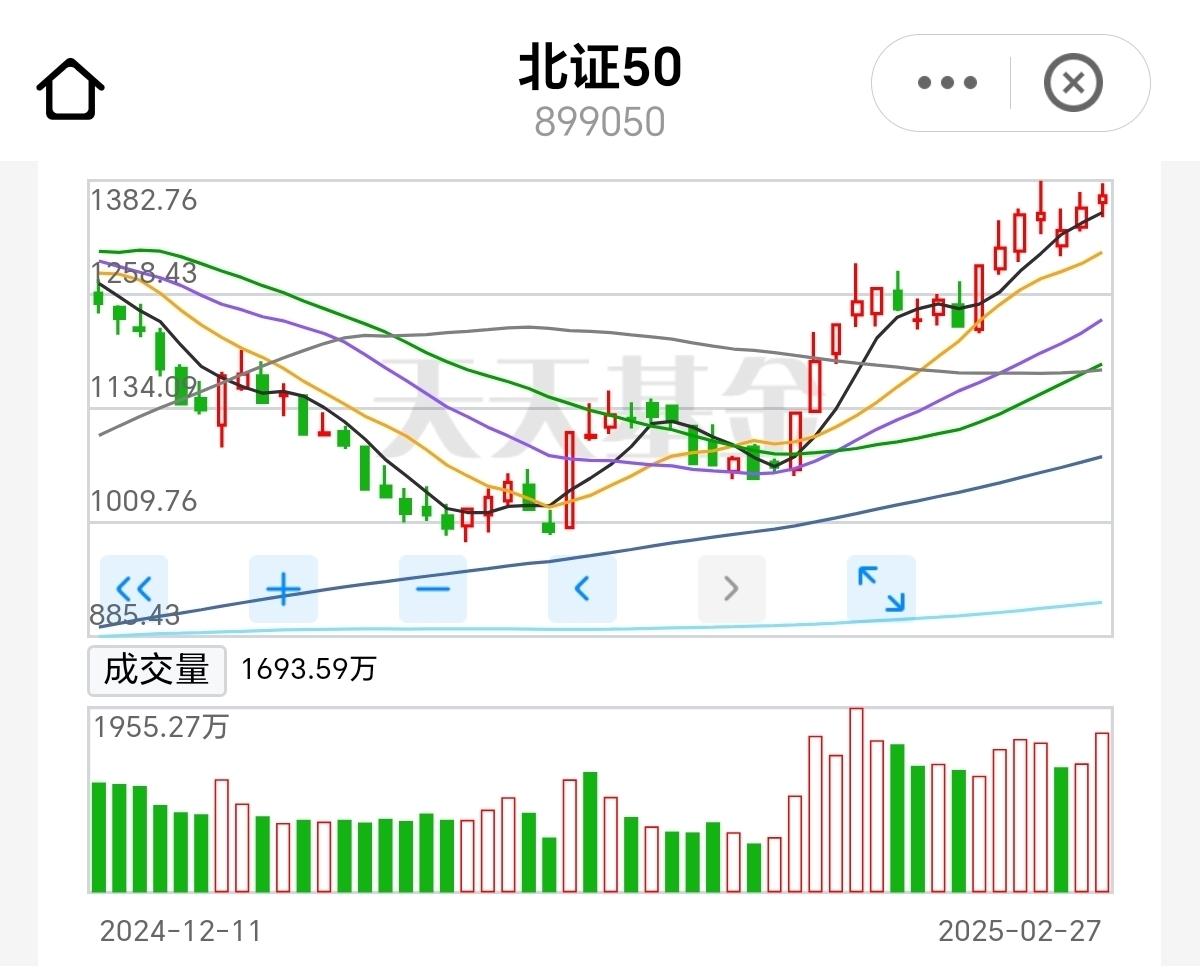Select the 1258.43 price axis label
The image size is (1200, 966).
(144, 273)
